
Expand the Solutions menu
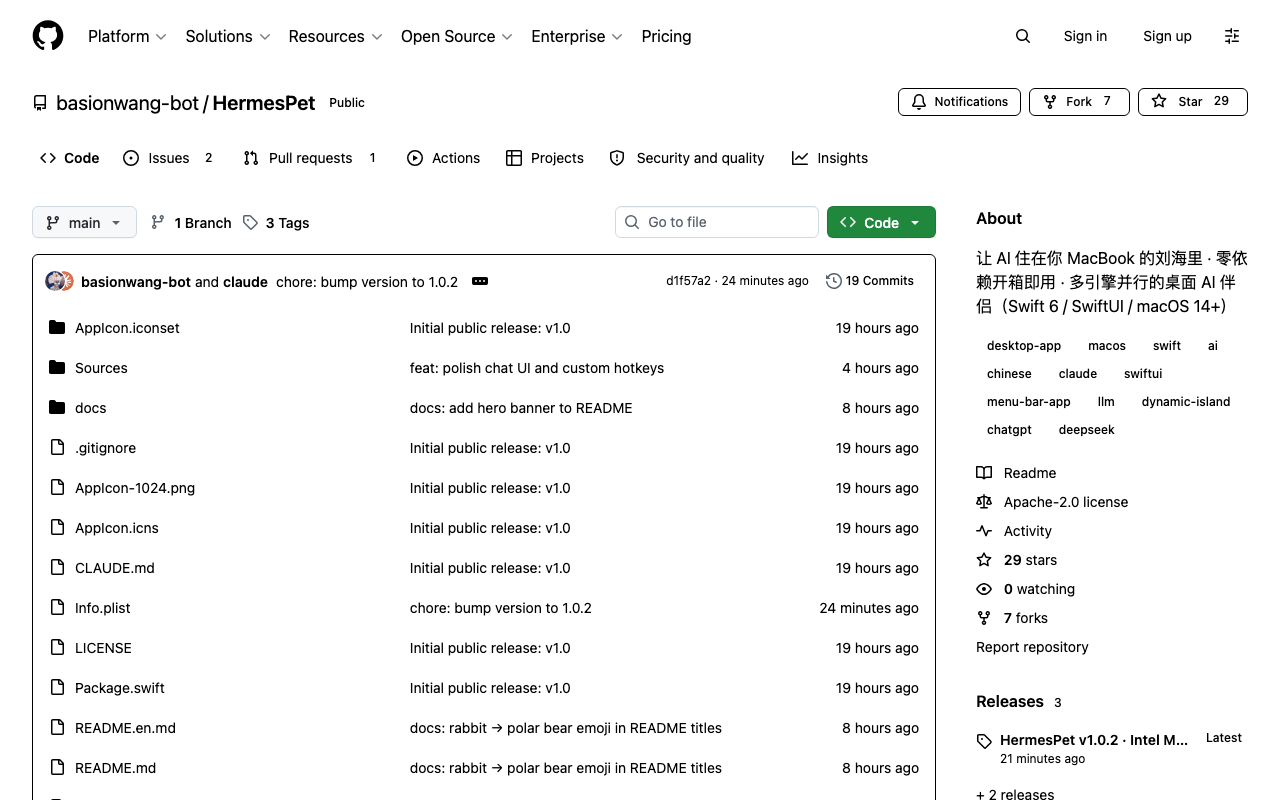pyautogui.click(x=228, y=36)
